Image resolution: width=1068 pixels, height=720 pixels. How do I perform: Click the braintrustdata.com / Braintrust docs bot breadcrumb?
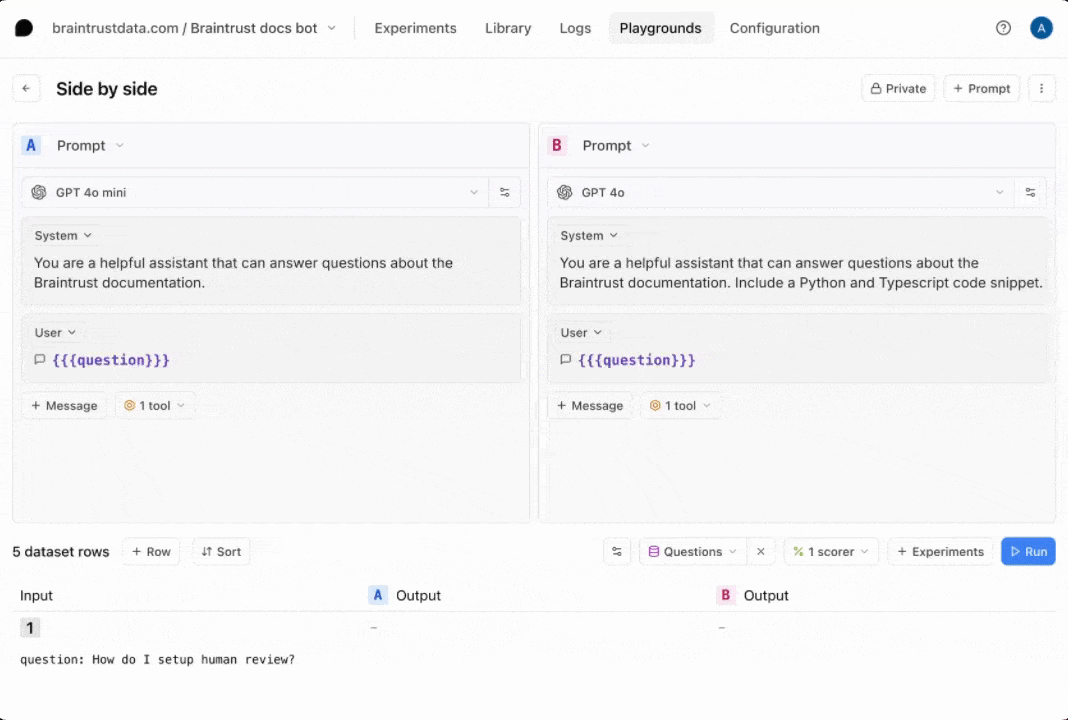click(185, 28)
